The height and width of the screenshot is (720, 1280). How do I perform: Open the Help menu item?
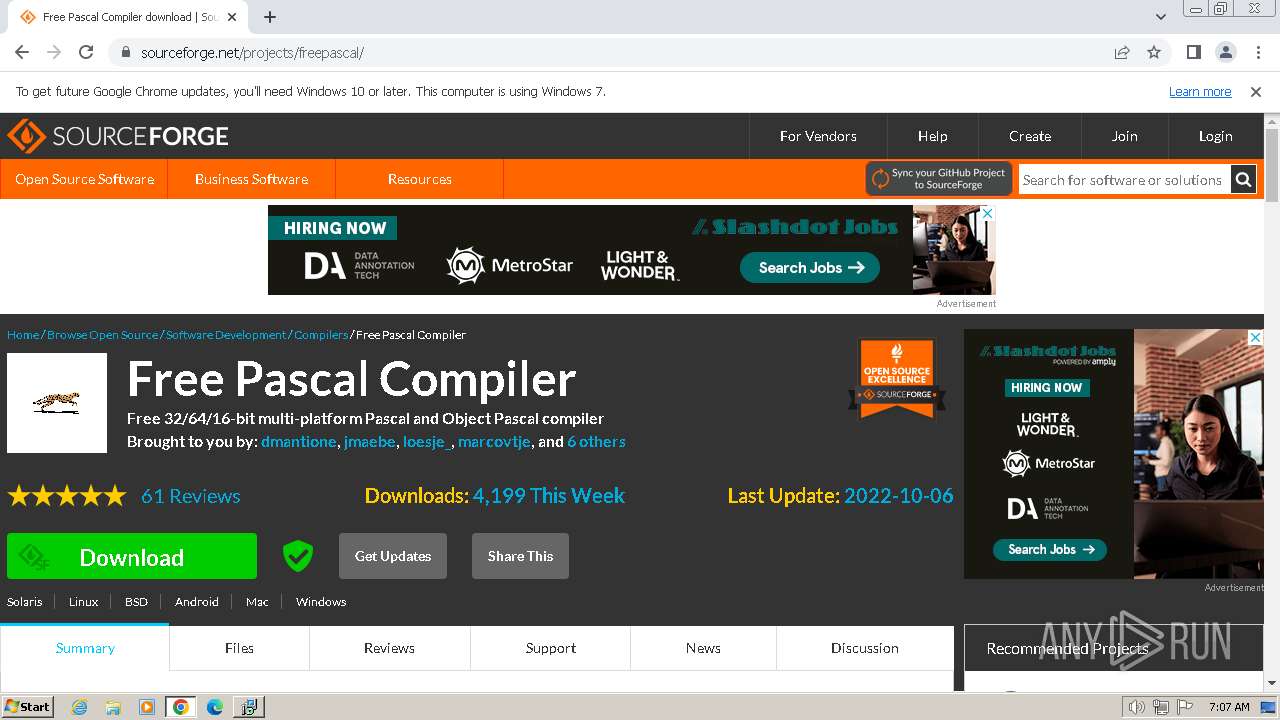932,136
